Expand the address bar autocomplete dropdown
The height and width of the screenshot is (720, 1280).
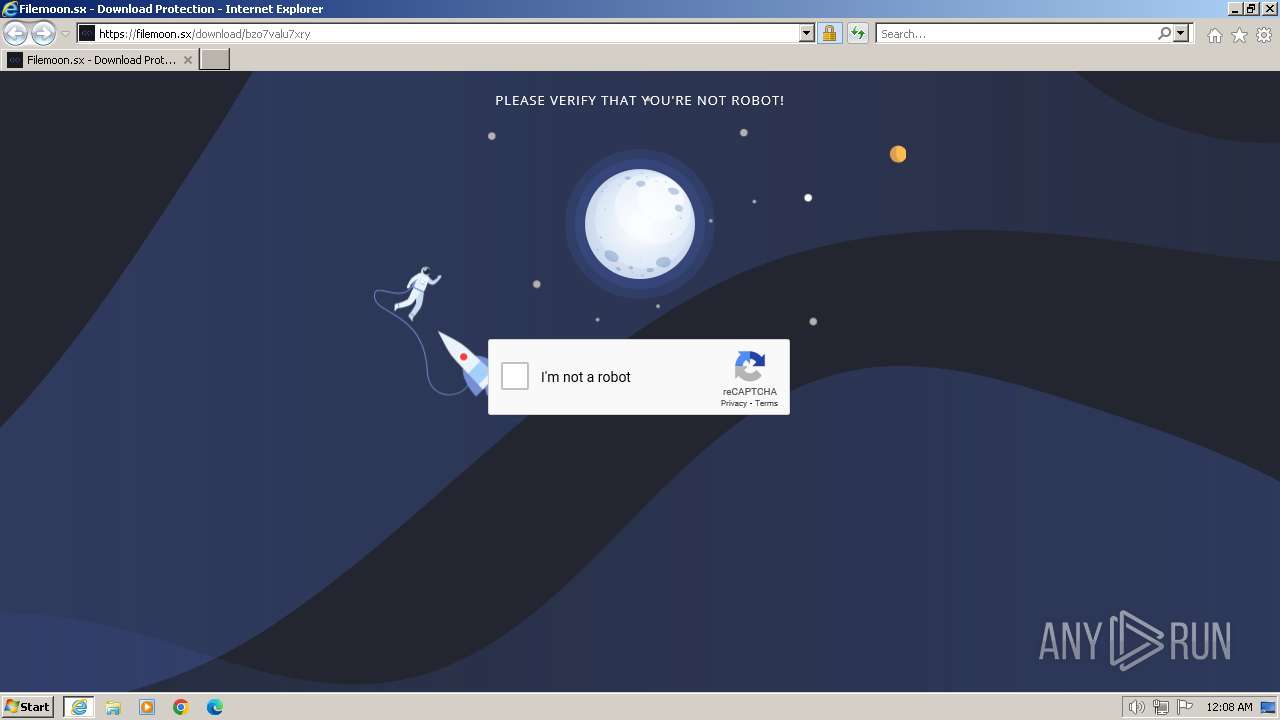coord(807,33)
